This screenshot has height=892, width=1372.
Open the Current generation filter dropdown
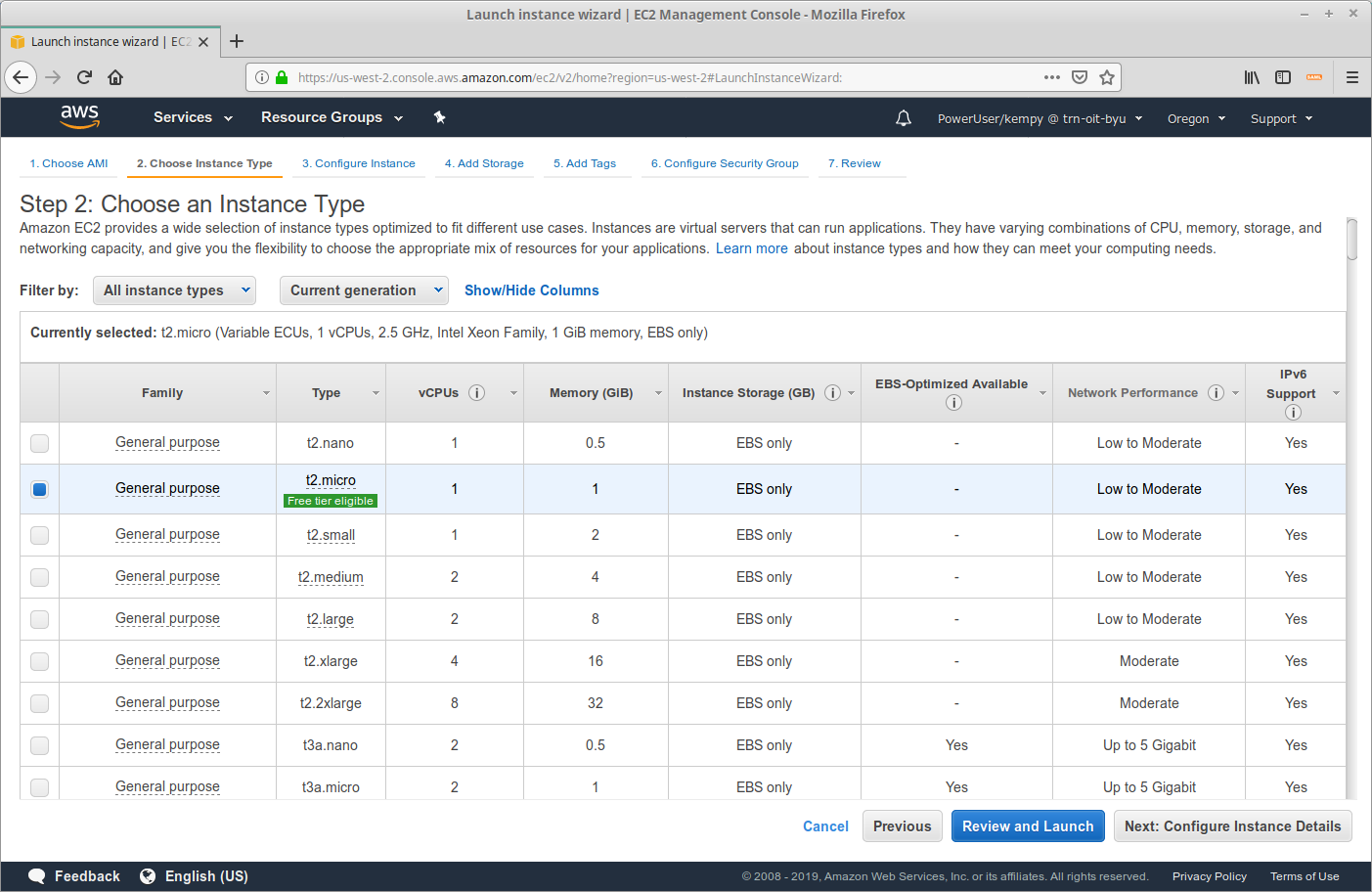[364, 290]
